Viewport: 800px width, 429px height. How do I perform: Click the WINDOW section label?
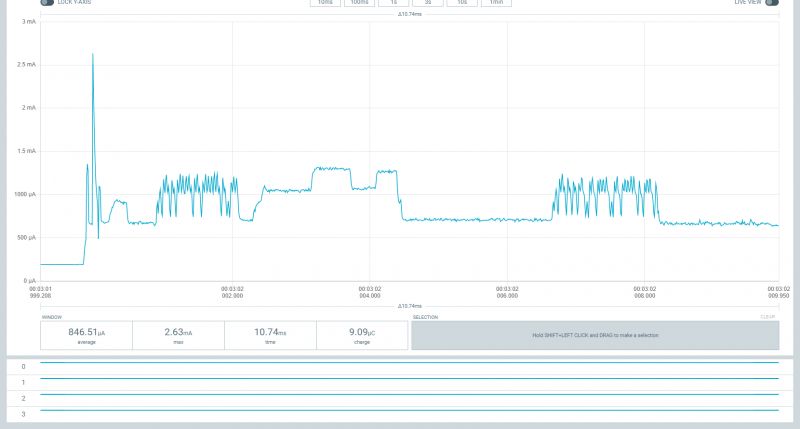(52, 317)
